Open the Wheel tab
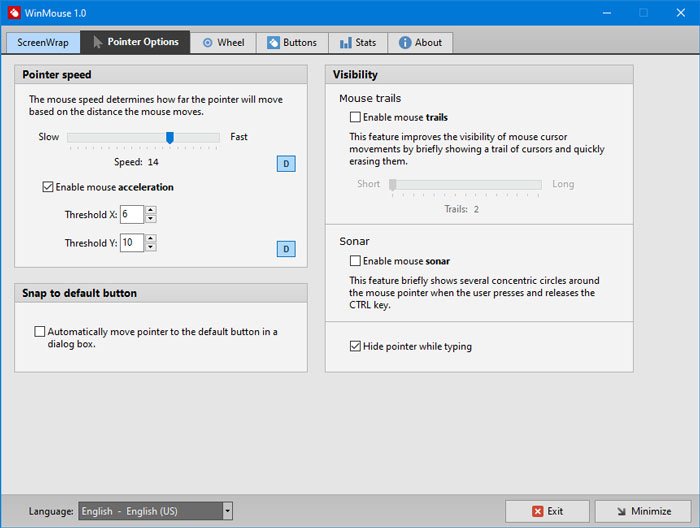Viewport: 700px width, 528px height. pyautogui.click(x=223, y=43)
